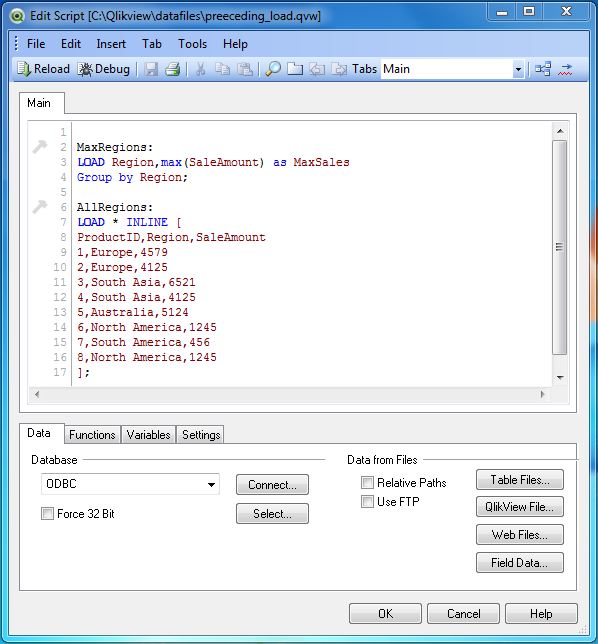Image resolution: width=598 pixels, height=644 pixels.
Task: Save the script with the floppy disk icon
Action: tap(151, 69)
